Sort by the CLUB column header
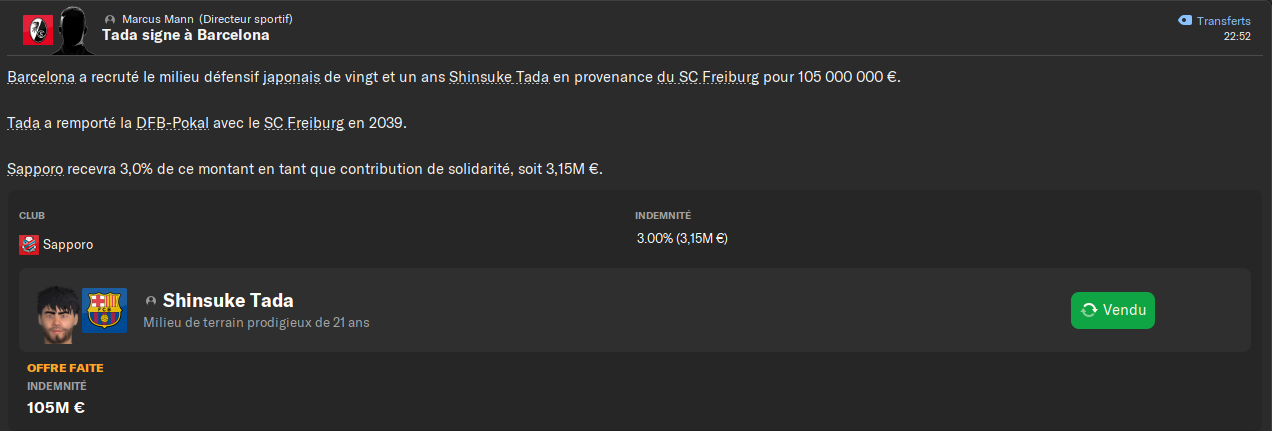The height and width of the screenshot is (431, 1272). point(32,215)
